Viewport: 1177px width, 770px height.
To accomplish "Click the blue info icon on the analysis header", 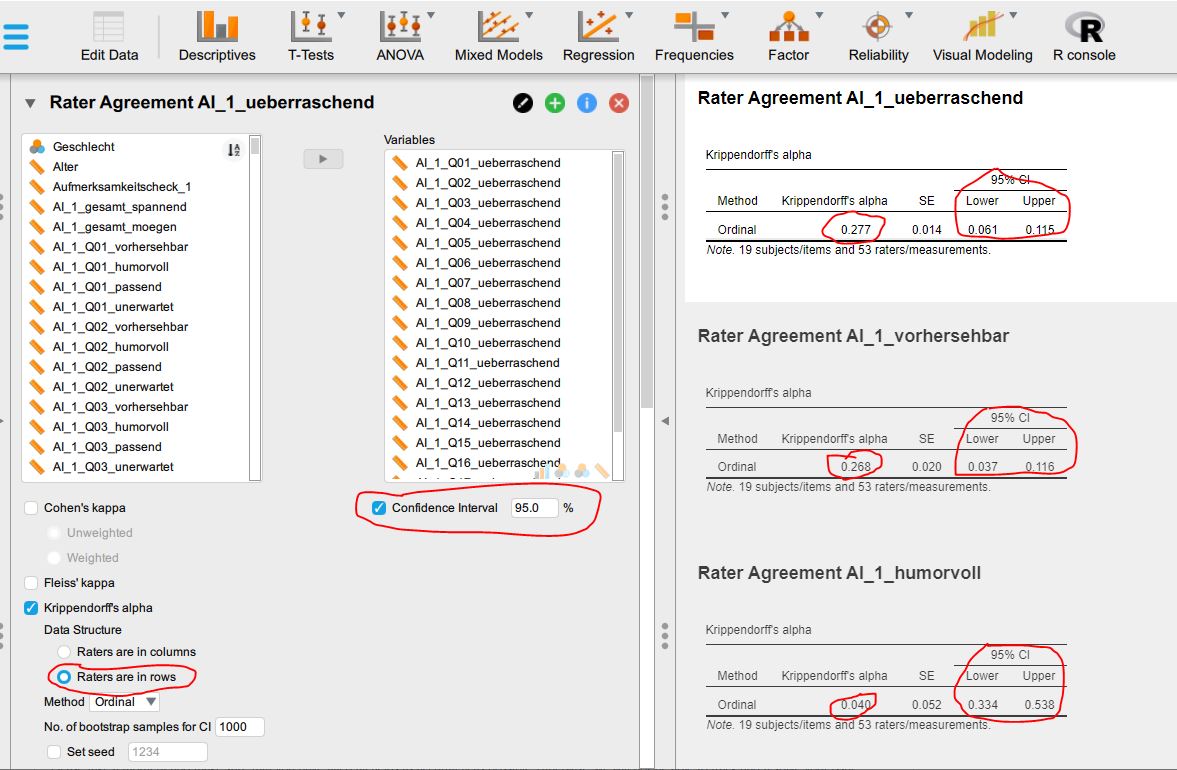I will (586, 103).
